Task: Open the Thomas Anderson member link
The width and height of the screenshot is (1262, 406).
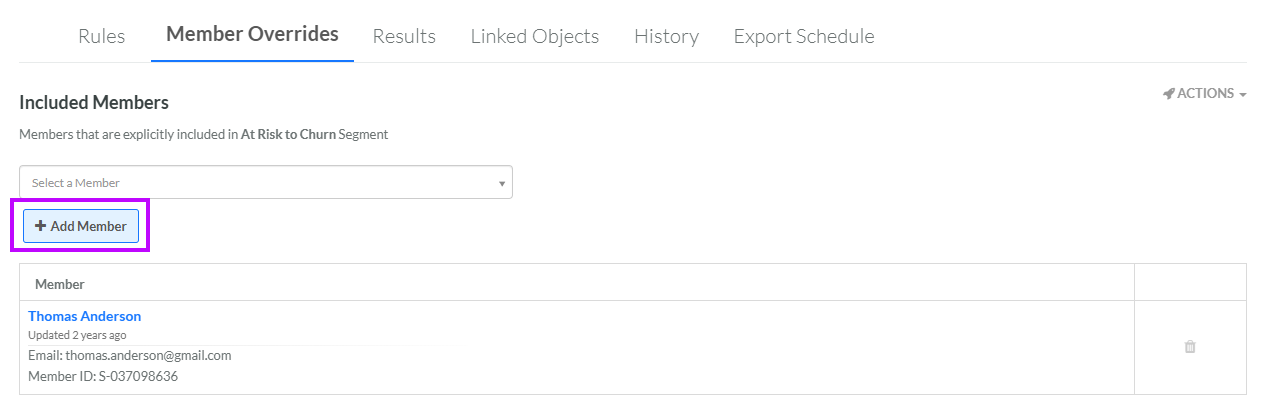Action: point(84,316)
